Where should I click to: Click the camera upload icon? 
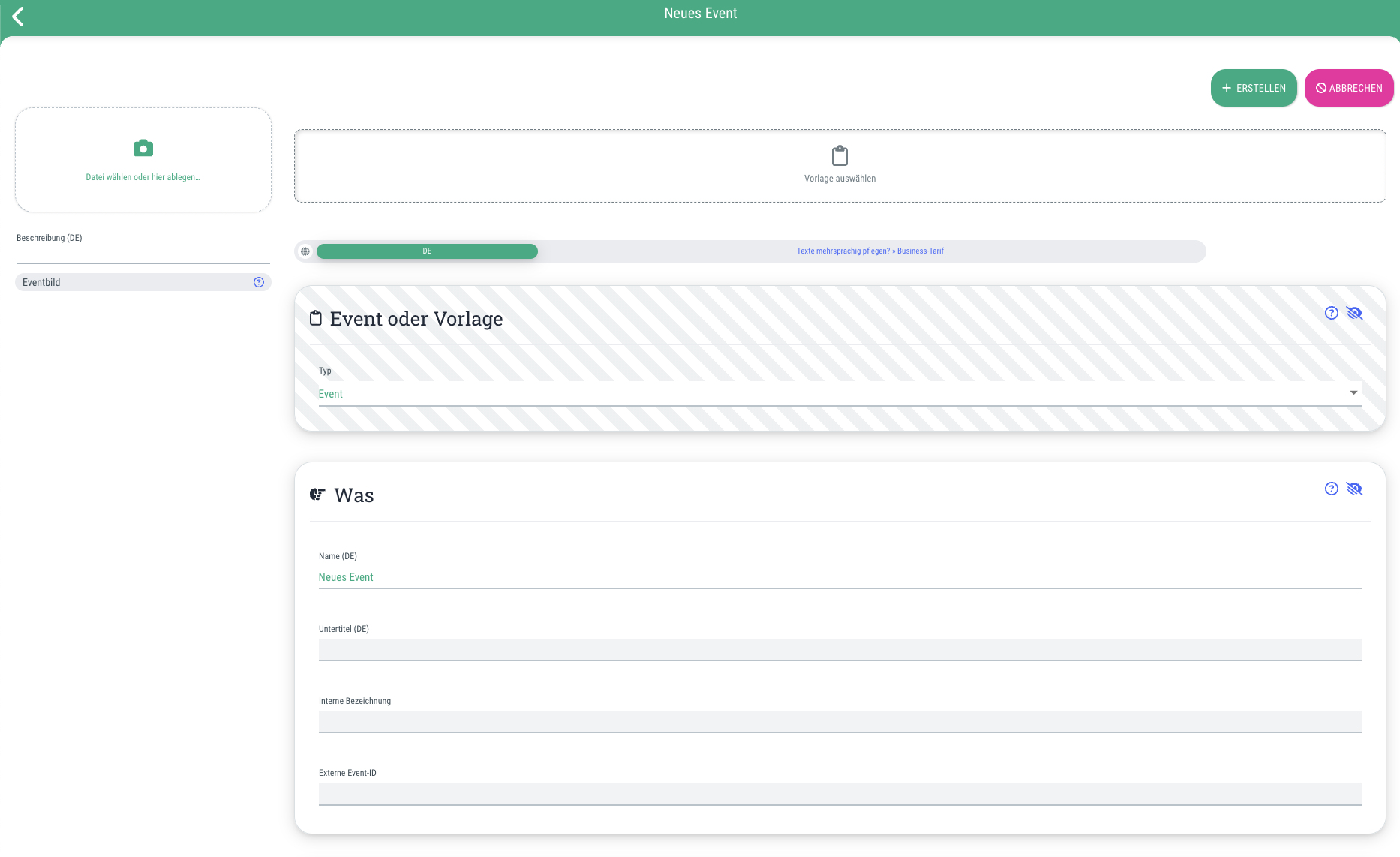point(143,148)
